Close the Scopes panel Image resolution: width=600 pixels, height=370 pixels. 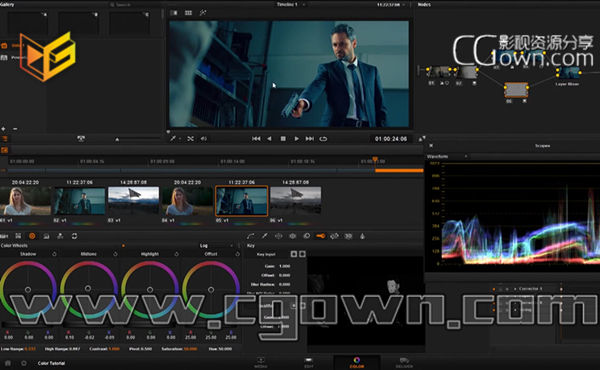coord(431,146)
